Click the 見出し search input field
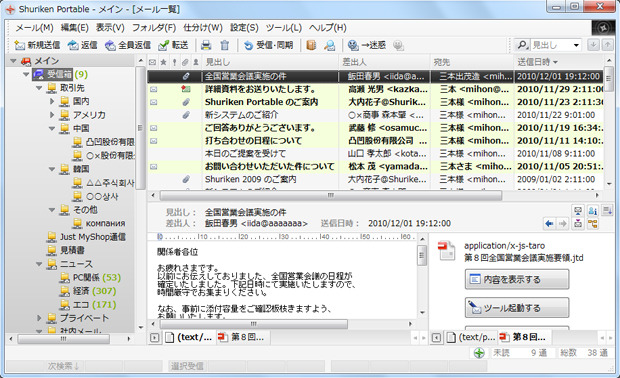The width and height of the screenshot is (620, 378). coord(551,45)
